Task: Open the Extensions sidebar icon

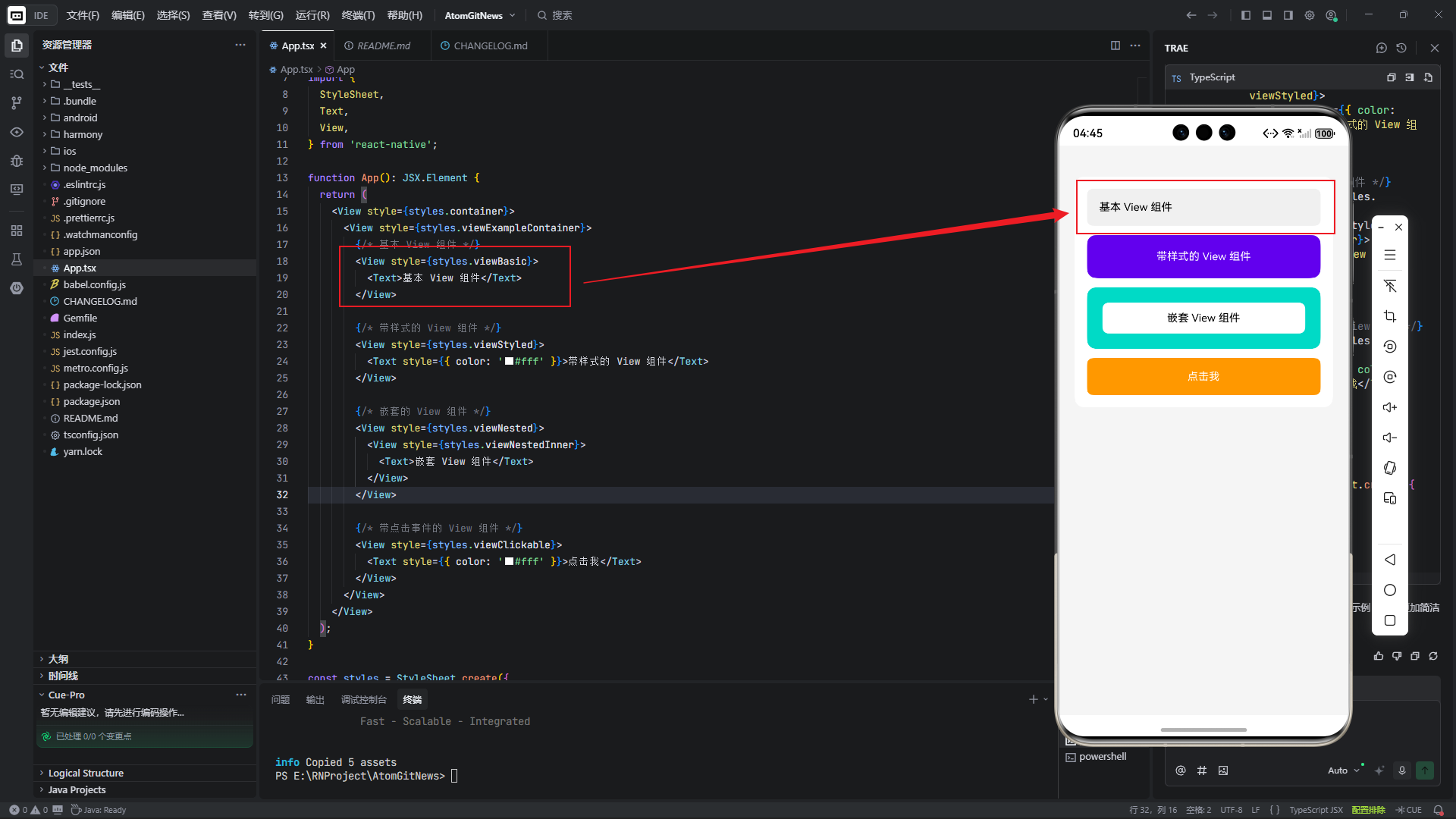Action: click(17, 231)
